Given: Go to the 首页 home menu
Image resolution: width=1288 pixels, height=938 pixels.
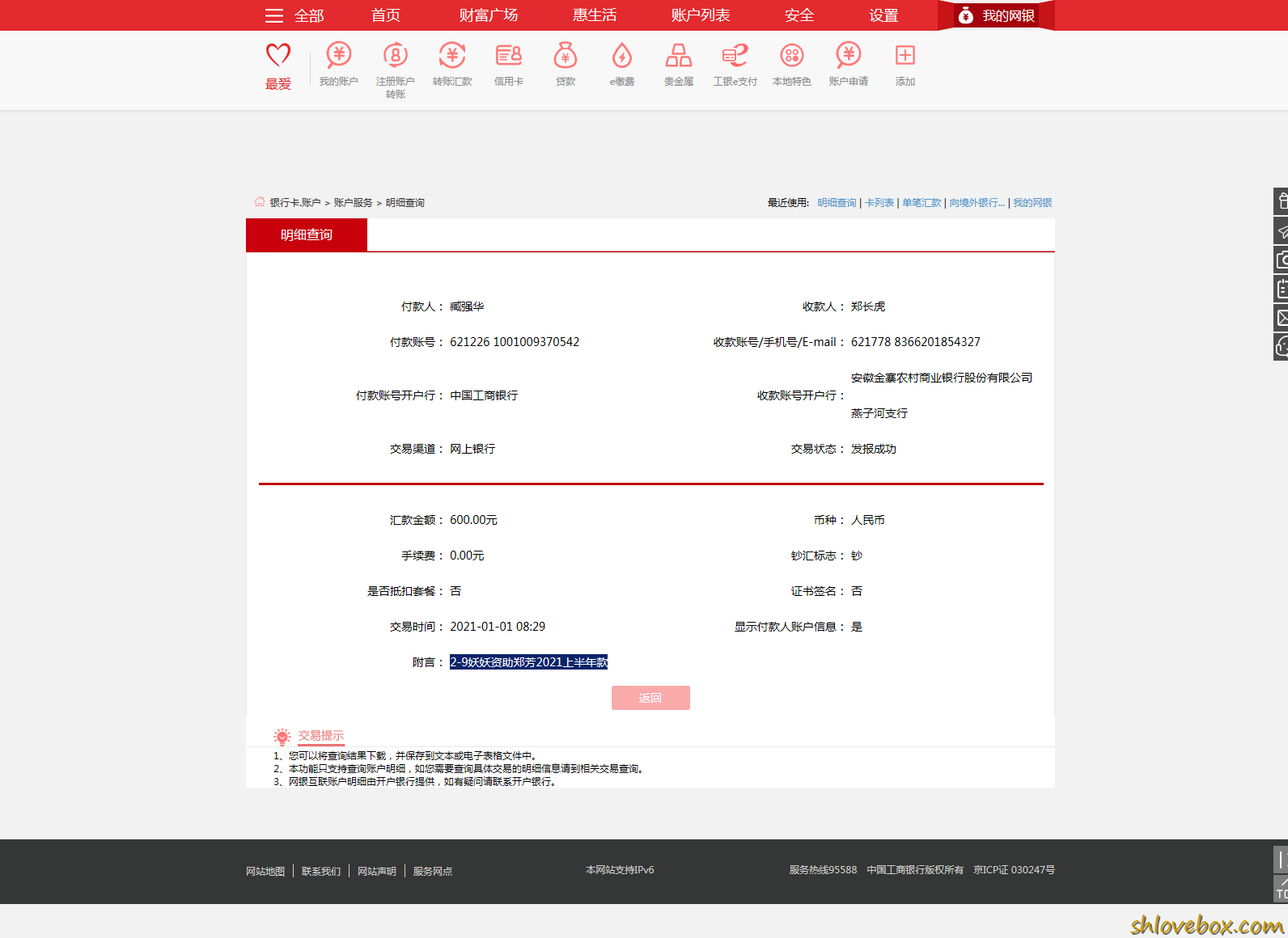Looking at the screenshot, I should 386,15.
